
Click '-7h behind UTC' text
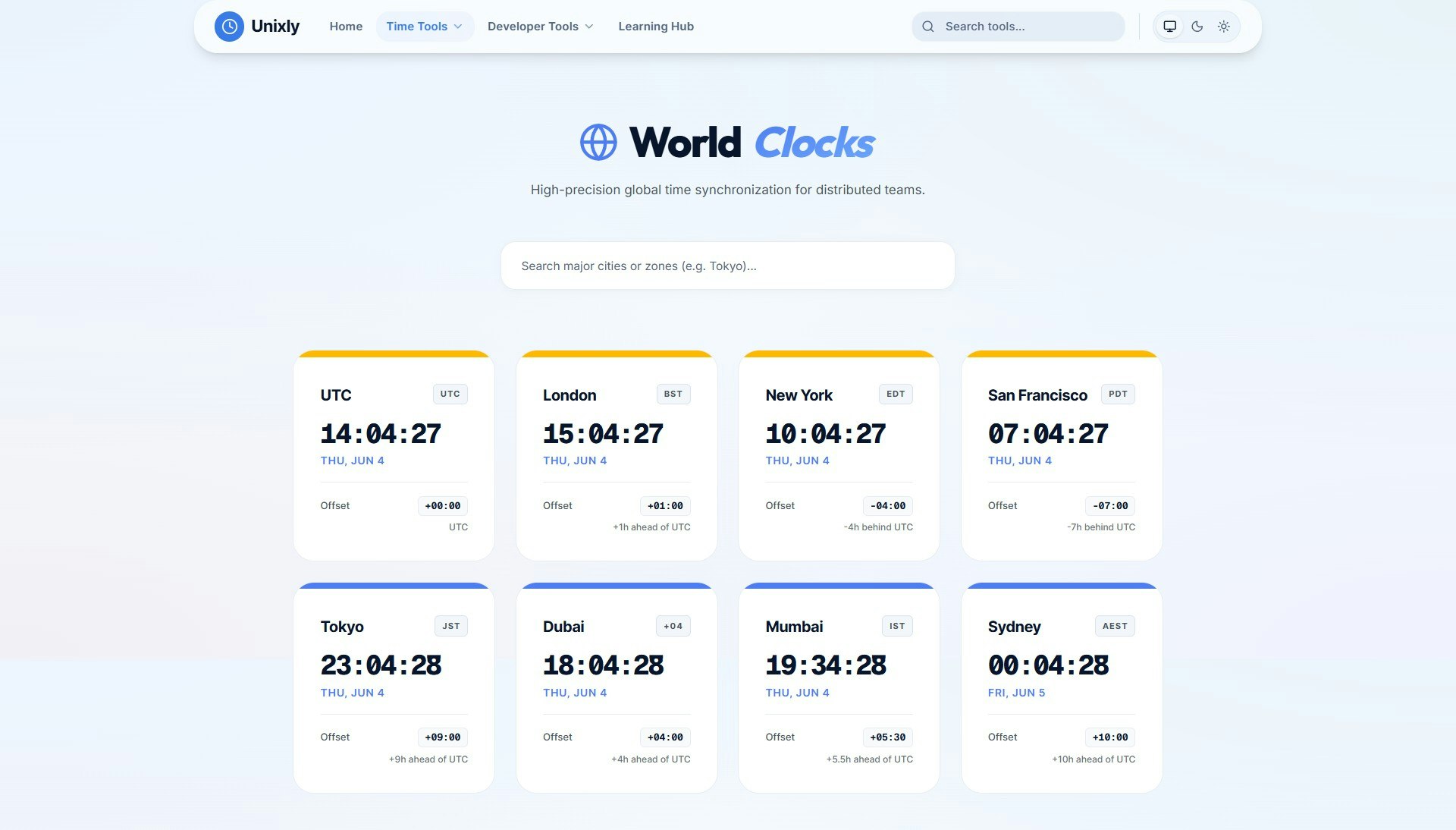click(x=1101, y=527)
